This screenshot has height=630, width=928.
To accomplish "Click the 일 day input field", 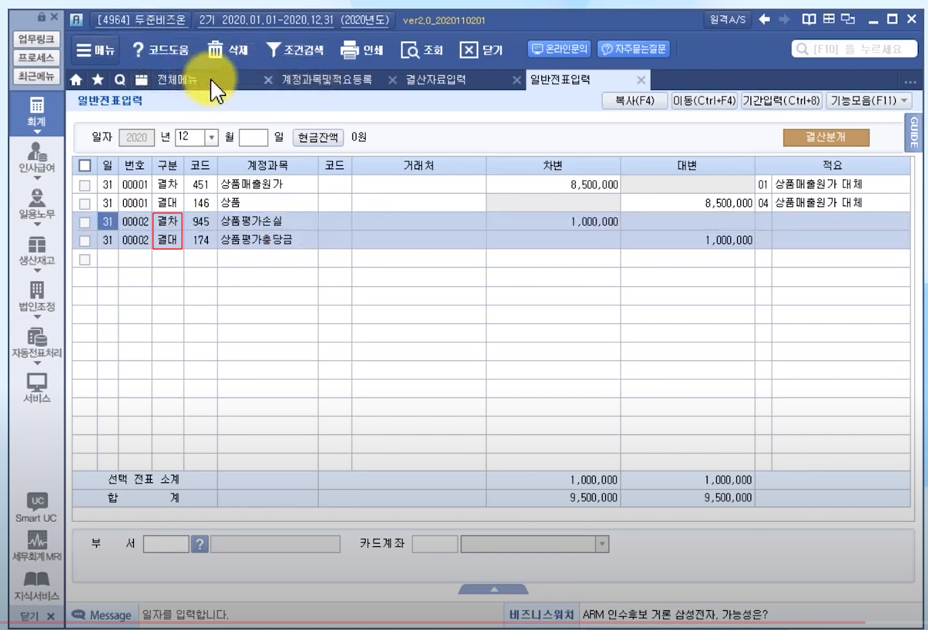I will (253, 137).
